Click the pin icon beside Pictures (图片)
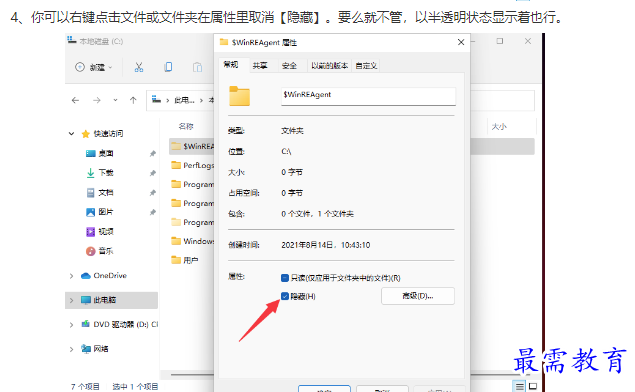Screen dimensions: 635x392 coord(153,212)
